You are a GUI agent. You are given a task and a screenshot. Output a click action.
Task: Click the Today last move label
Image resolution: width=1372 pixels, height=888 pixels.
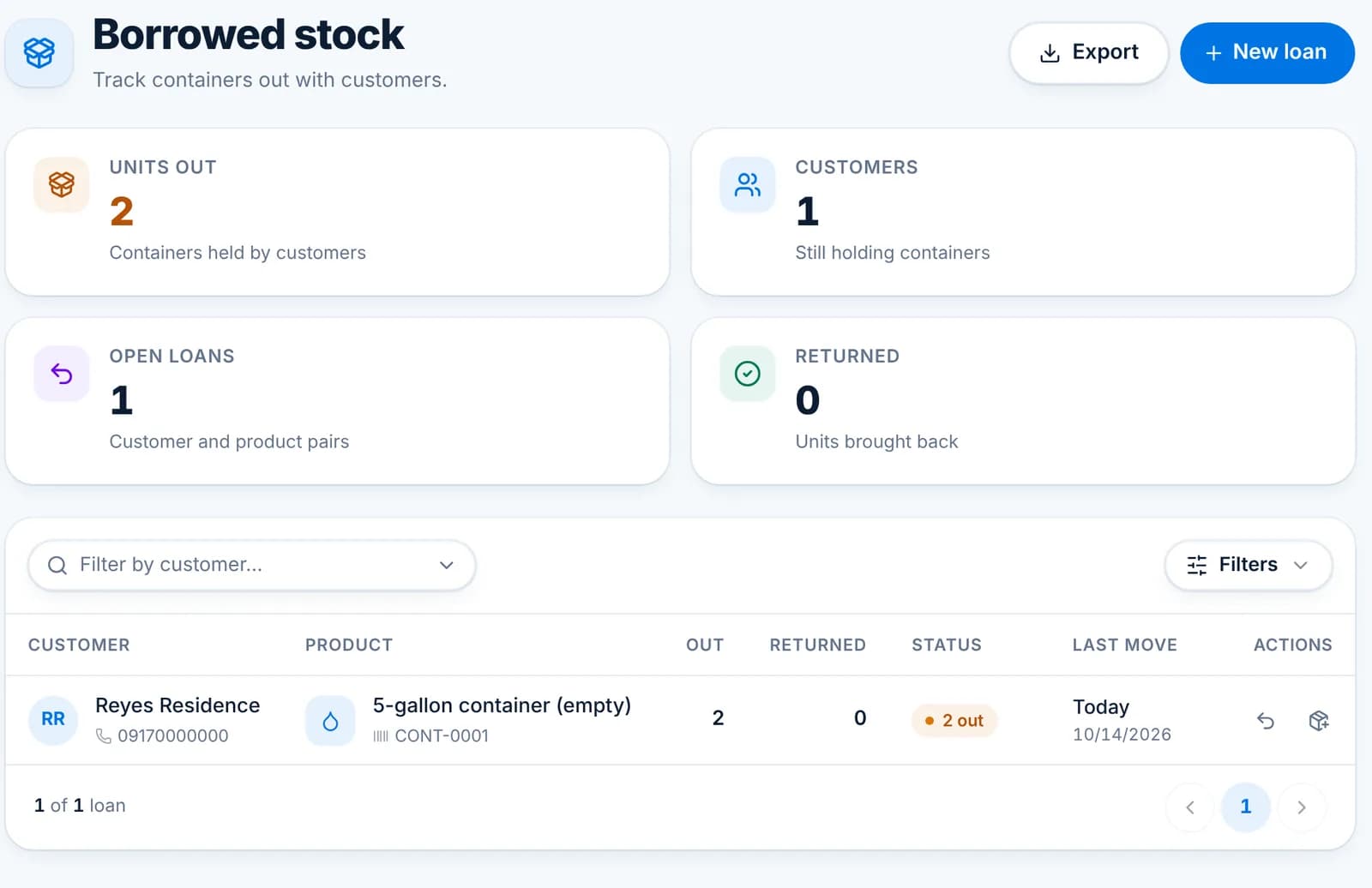[x=1101, y=707]
